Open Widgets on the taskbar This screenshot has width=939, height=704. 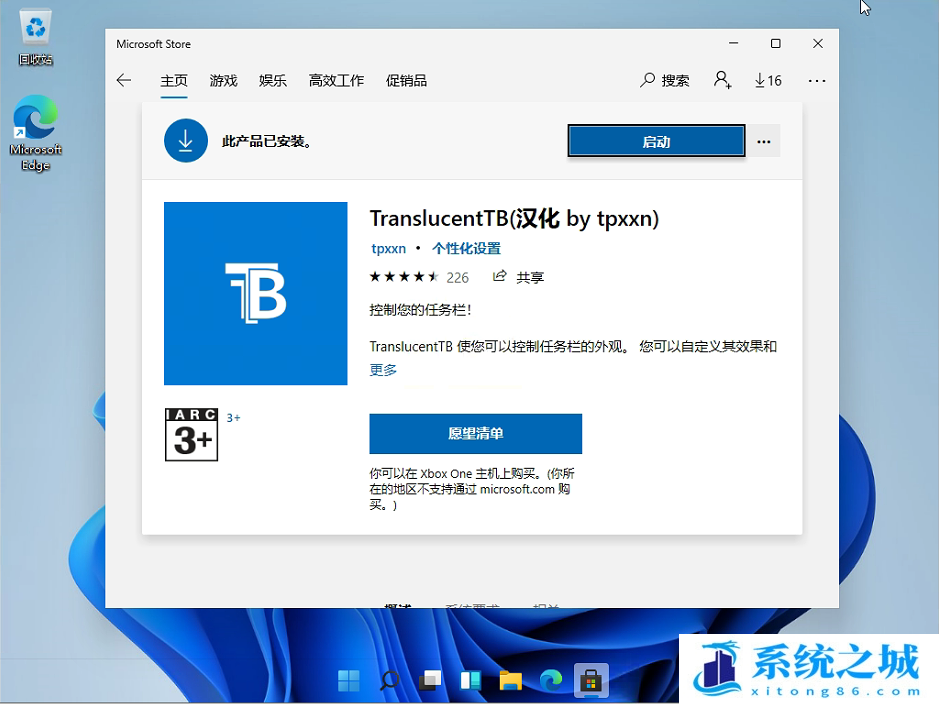470,680
